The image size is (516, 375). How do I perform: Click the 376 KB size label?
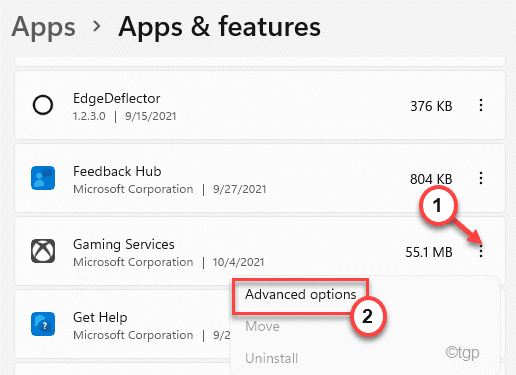(431, 106)
